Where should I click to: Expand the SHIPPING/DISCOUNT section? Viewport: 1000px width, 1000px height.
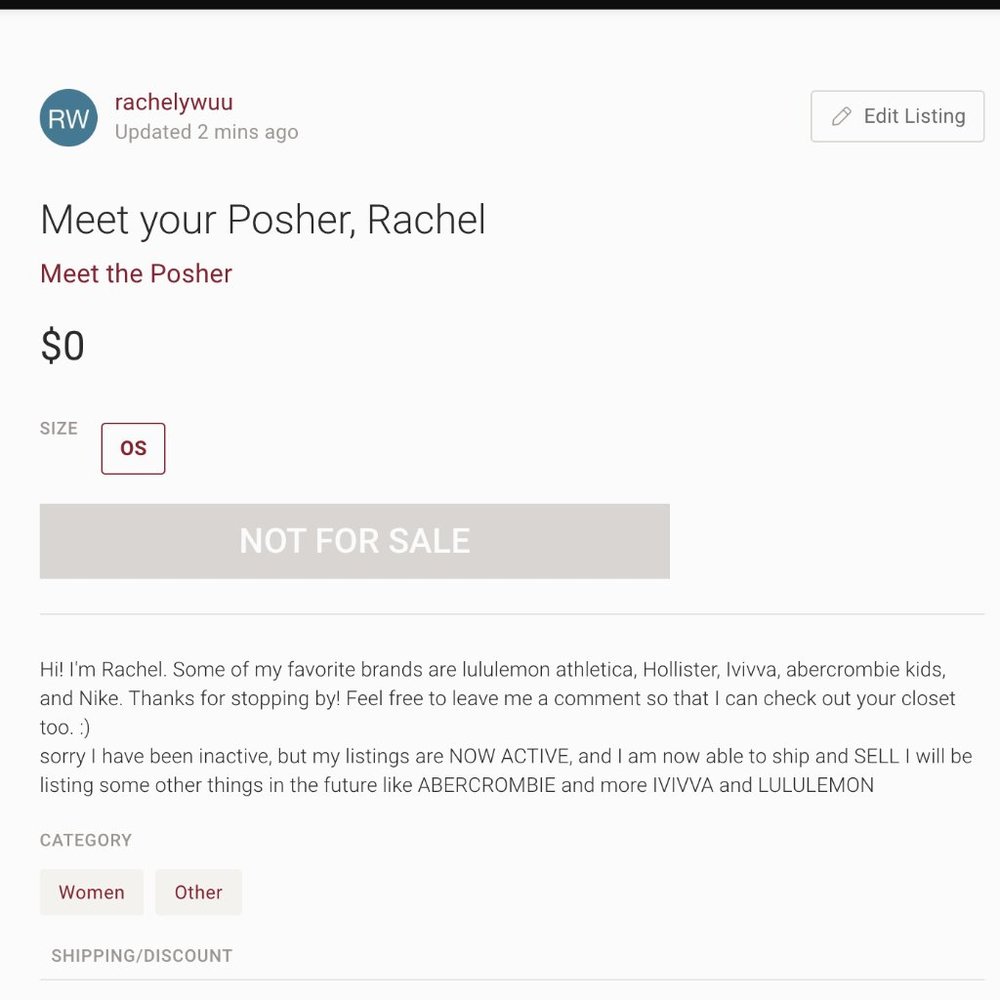click(x=142, y=956)
